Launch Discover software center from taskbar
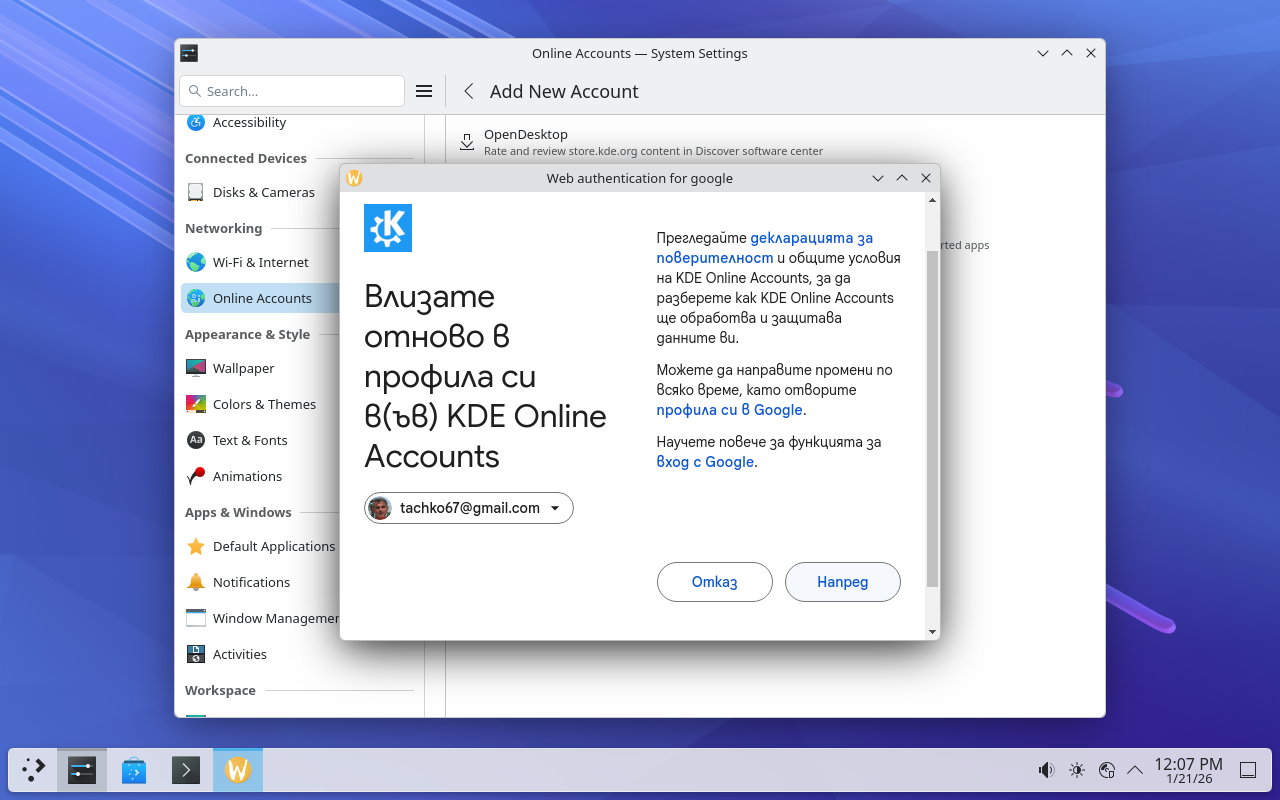Viewport: 1280px width, 800px height. pos(134,770)
